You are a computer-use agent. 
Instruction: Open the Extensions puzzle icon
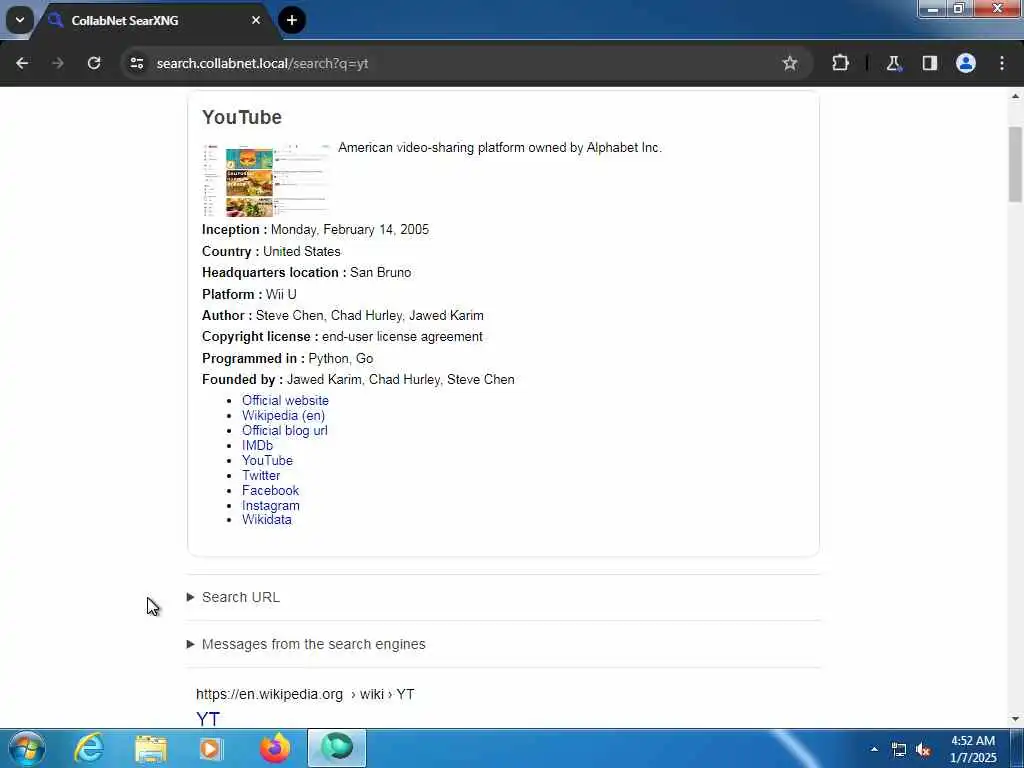point(840,63)
